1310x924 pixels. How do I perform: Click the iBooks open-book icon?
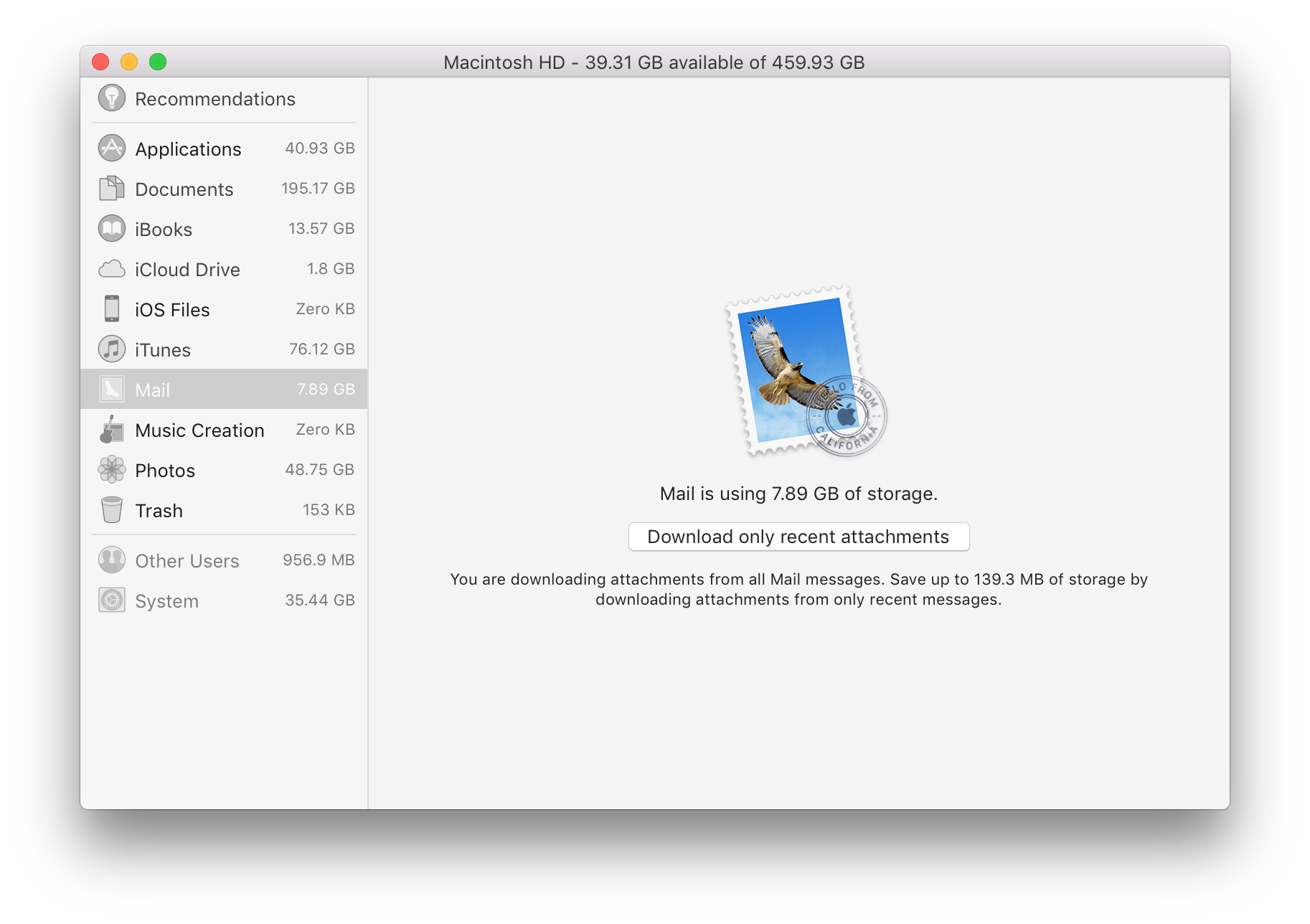click(112, 229)
